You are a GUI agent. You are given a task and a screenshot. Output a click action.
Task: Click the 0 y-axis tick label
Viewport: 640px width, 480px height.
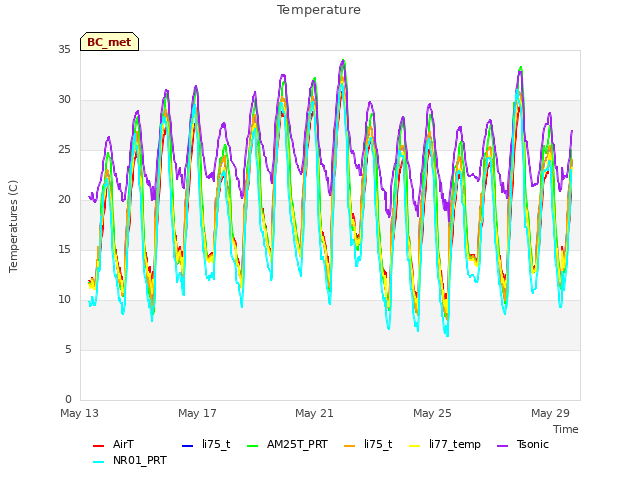pyautogui.click(x=68, y=400)
